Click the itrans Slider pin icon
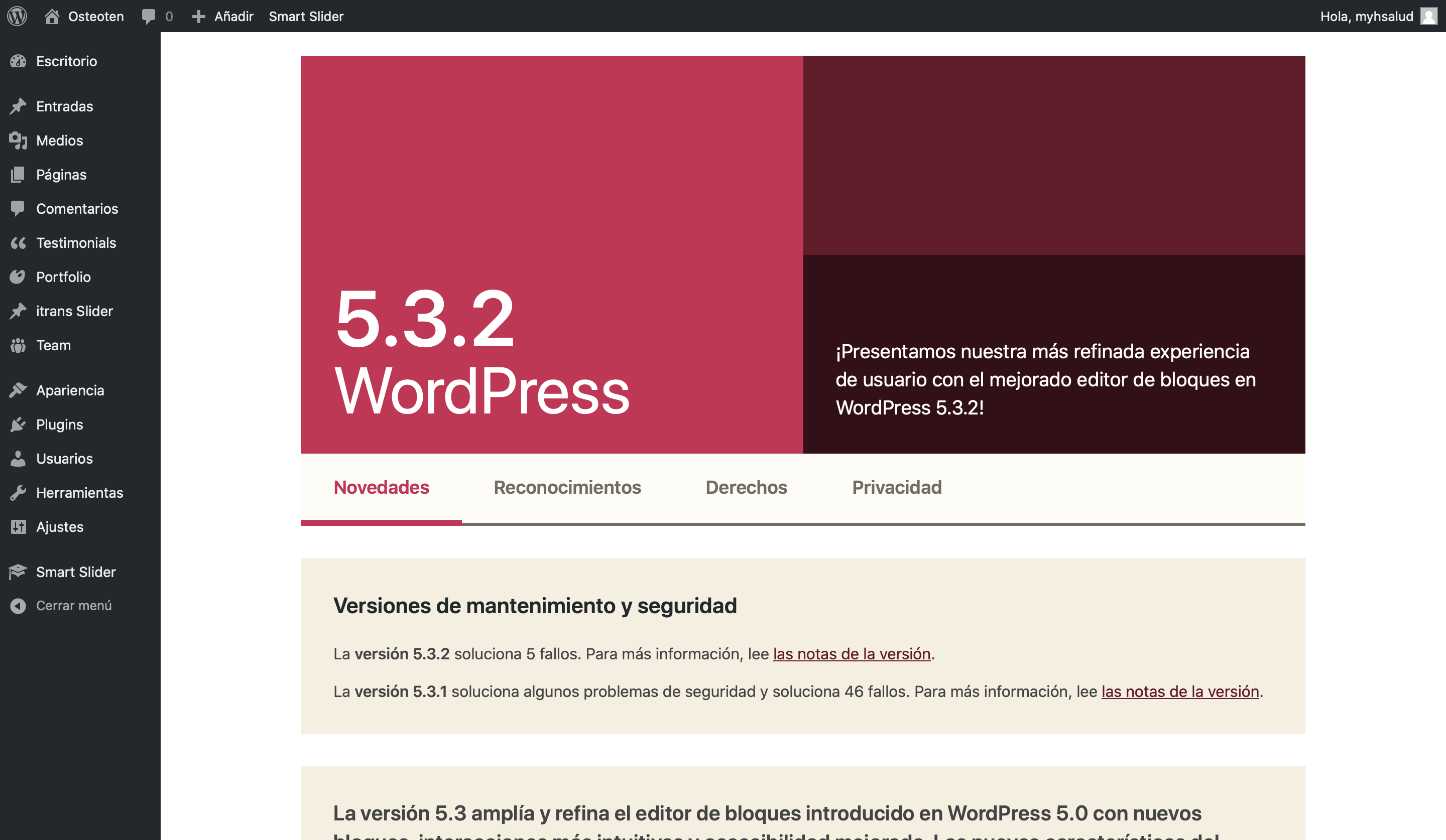The width and height of the screenshot is (1446, 840). coord(19,311)
